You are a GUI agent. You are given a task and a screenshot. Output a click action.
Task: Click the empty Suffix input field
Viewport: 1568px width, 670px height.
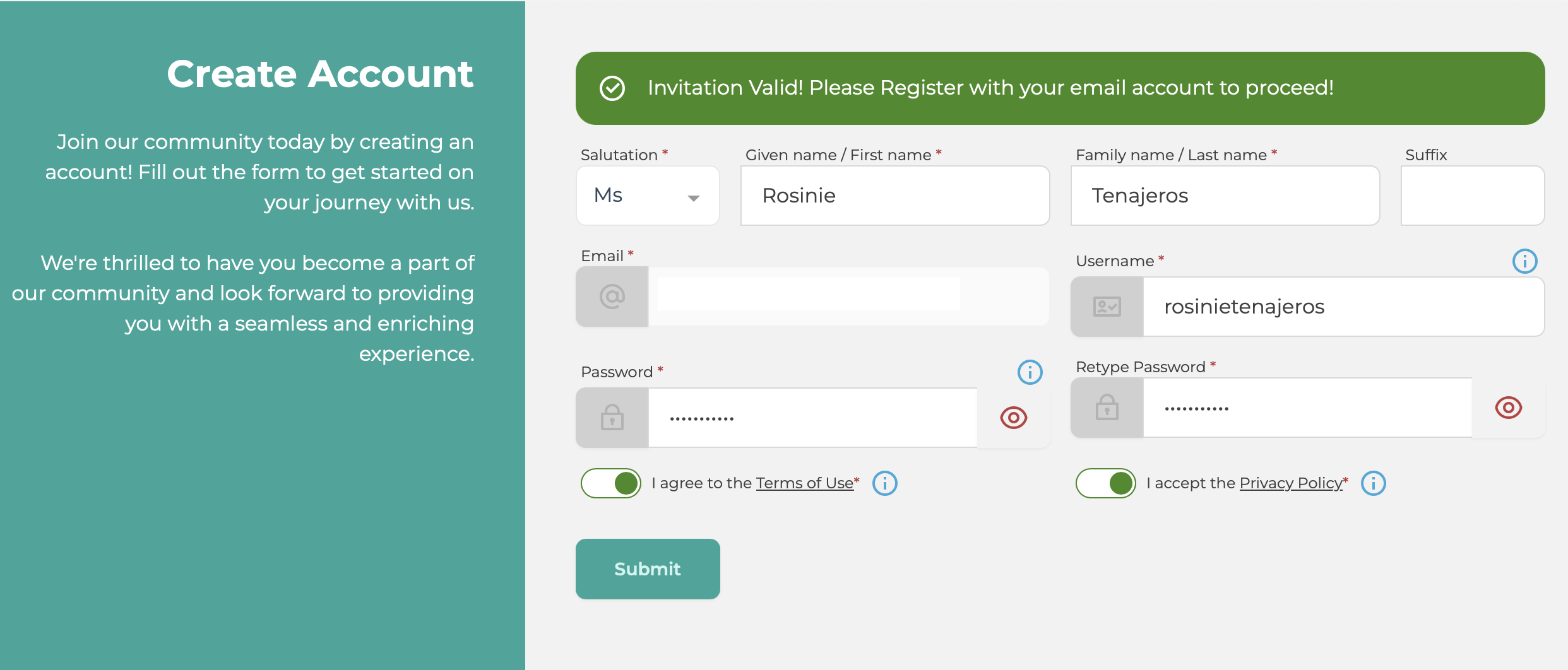(1473, 196)
